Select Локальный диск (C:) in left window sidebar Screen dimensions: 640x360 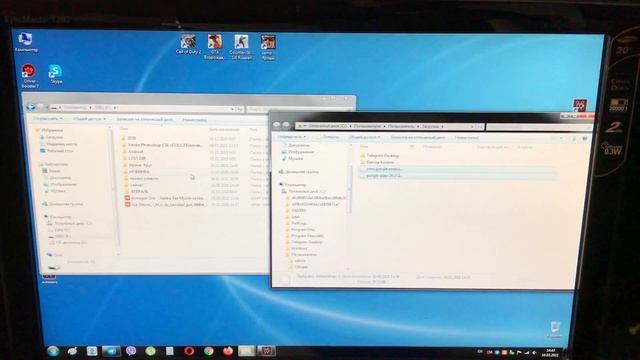tap(70, 223)
